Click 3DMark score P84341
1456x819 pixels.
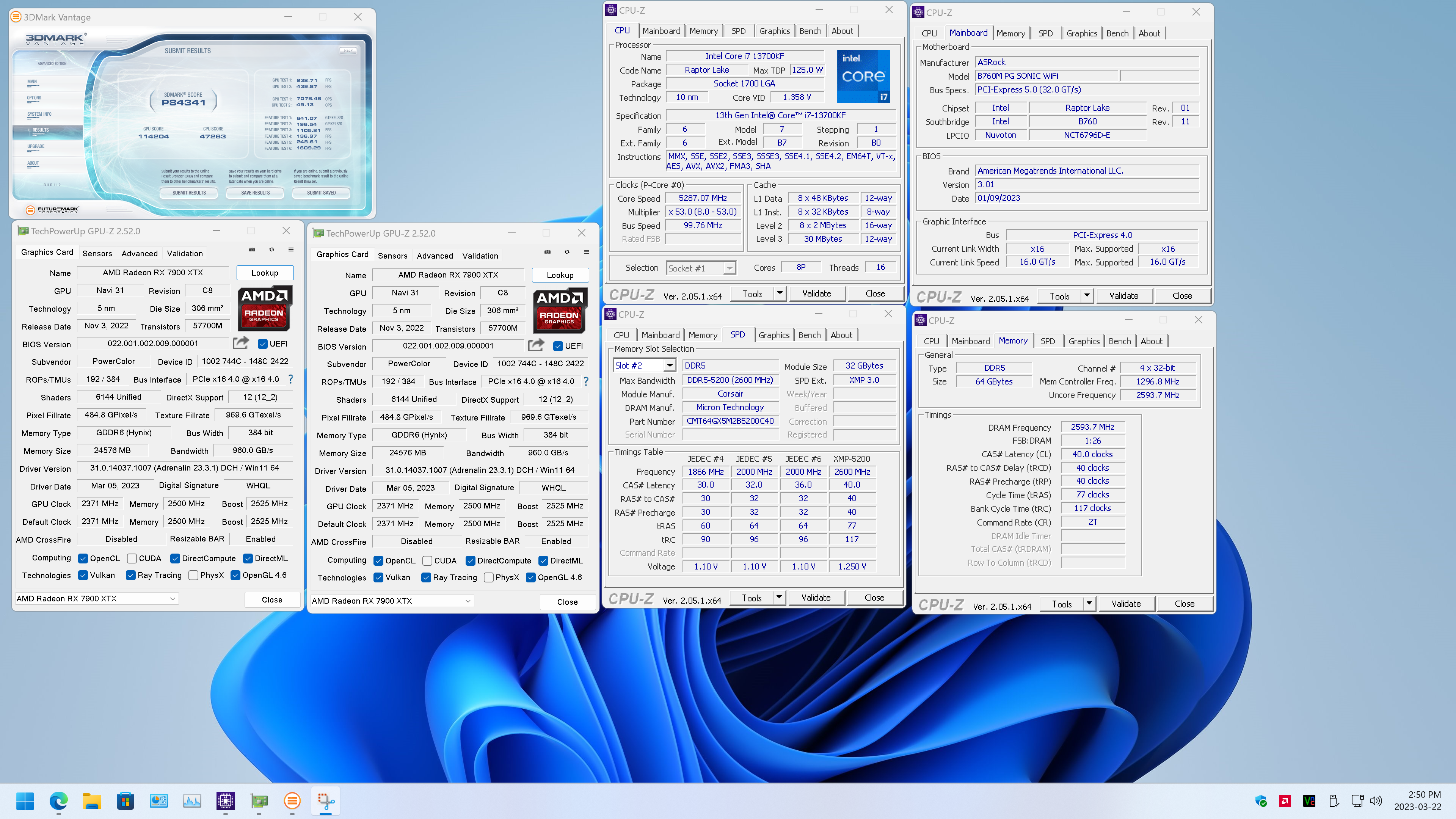184,102
